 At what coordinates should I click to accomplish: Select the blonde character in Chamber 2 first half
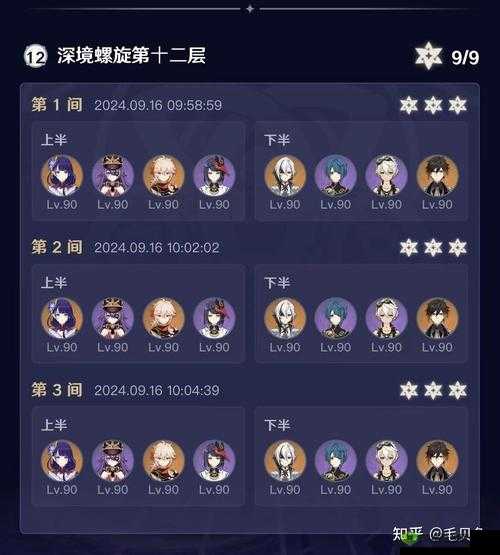point(163,318)
